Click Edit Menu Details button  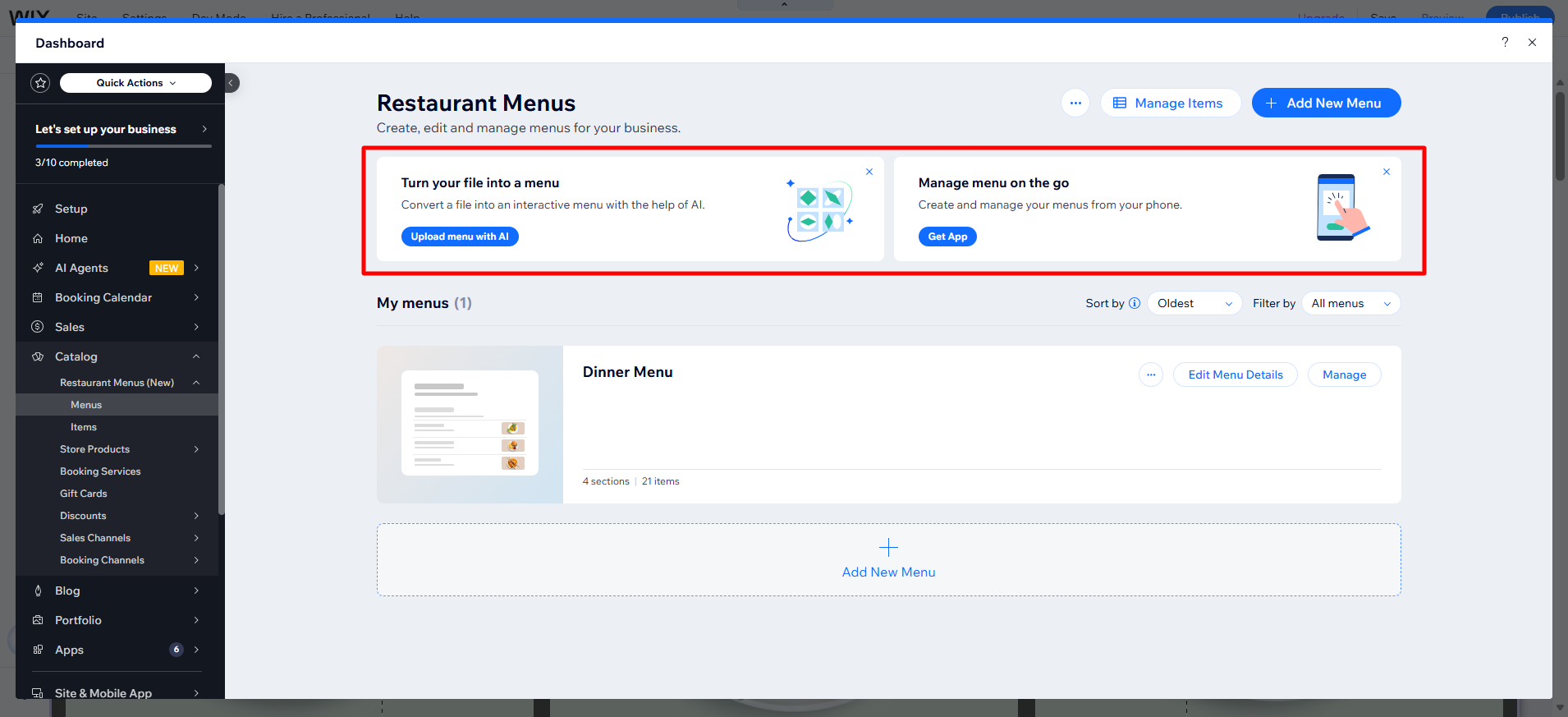tap(1236, 375)
